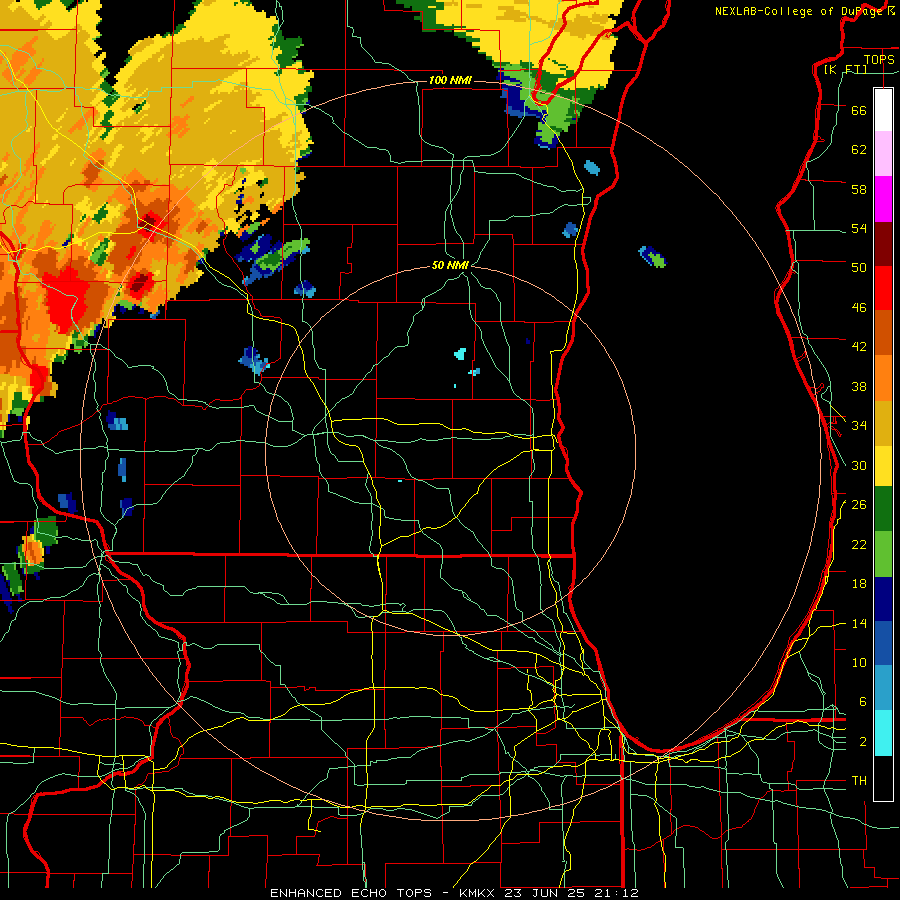Screen dimensions: 900x900
Task: Click the "58" legend value
Action: point(859,189)
